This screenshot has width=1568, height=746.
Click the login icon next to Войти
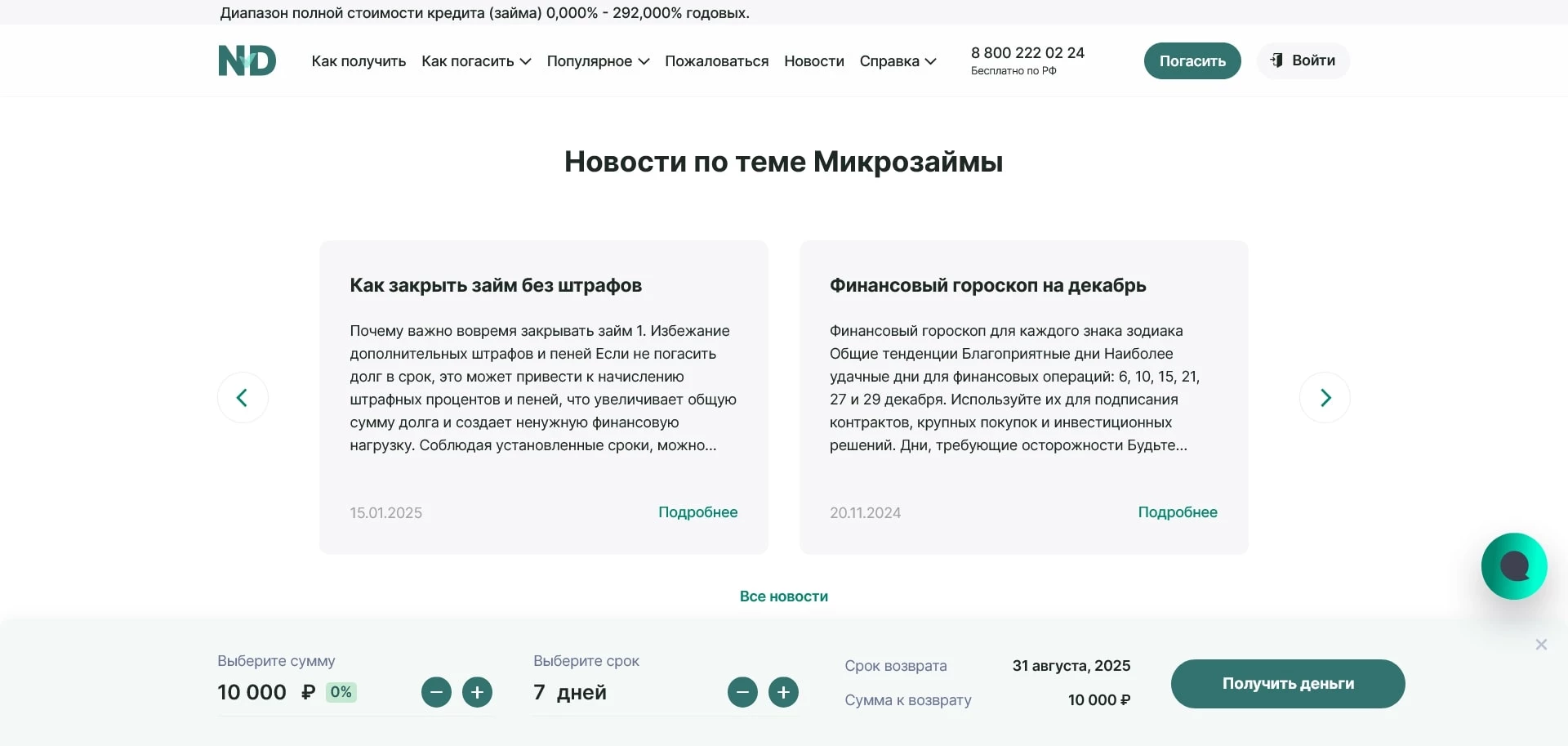pos(1277,60)
